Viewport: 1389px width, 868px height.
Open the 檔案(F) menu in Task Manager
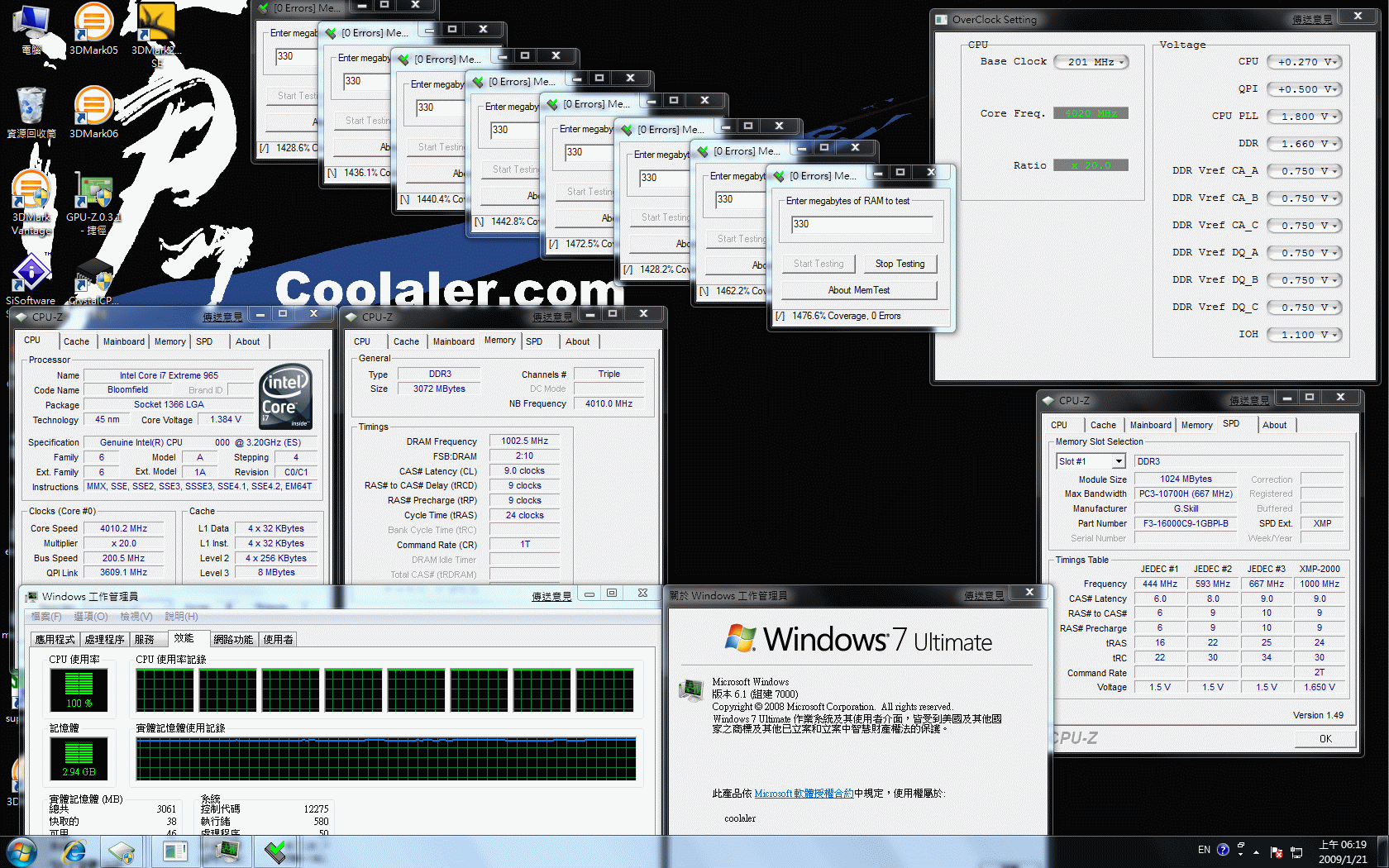click(x=46, y=617)
